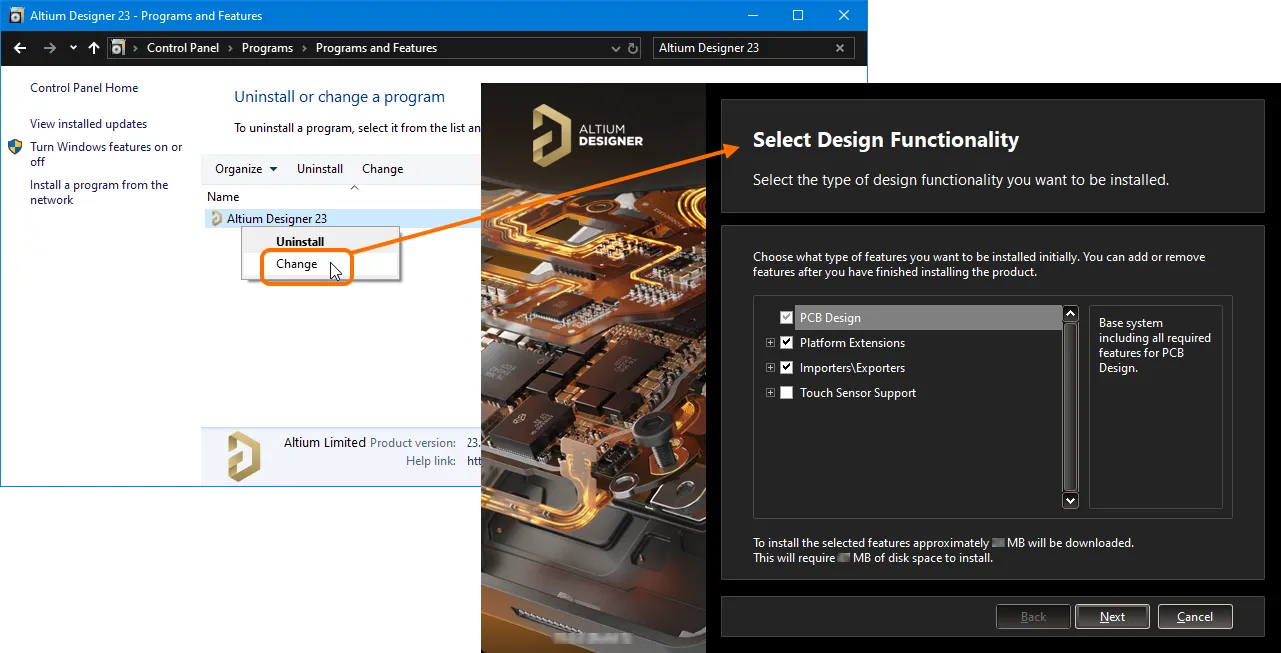The image size is (1281, 653).
Task: Open the address bar history dropdown
Action: click(x=615, y=48)
